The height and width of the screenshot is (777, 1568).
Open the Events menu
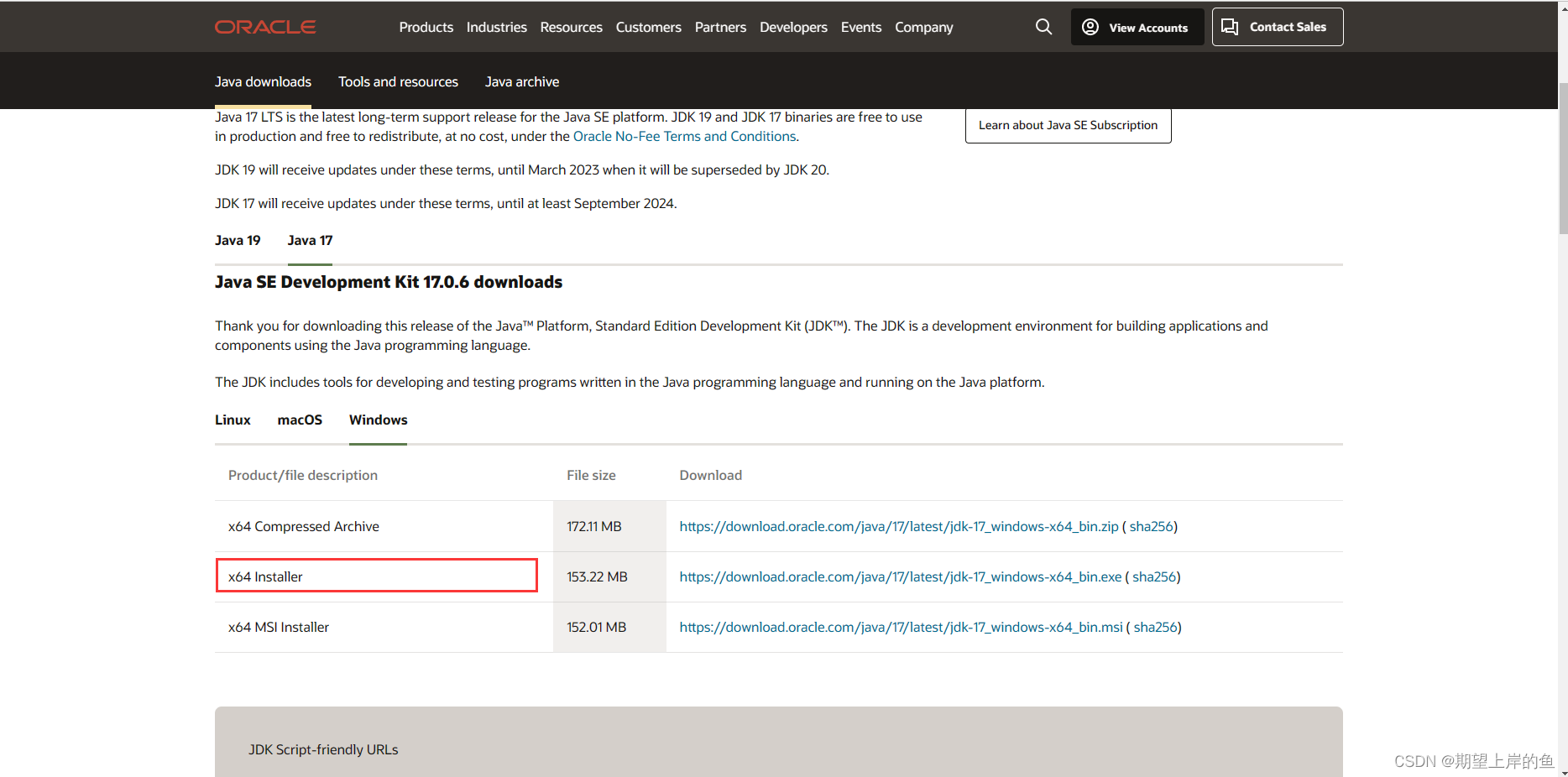coord(861,27)
